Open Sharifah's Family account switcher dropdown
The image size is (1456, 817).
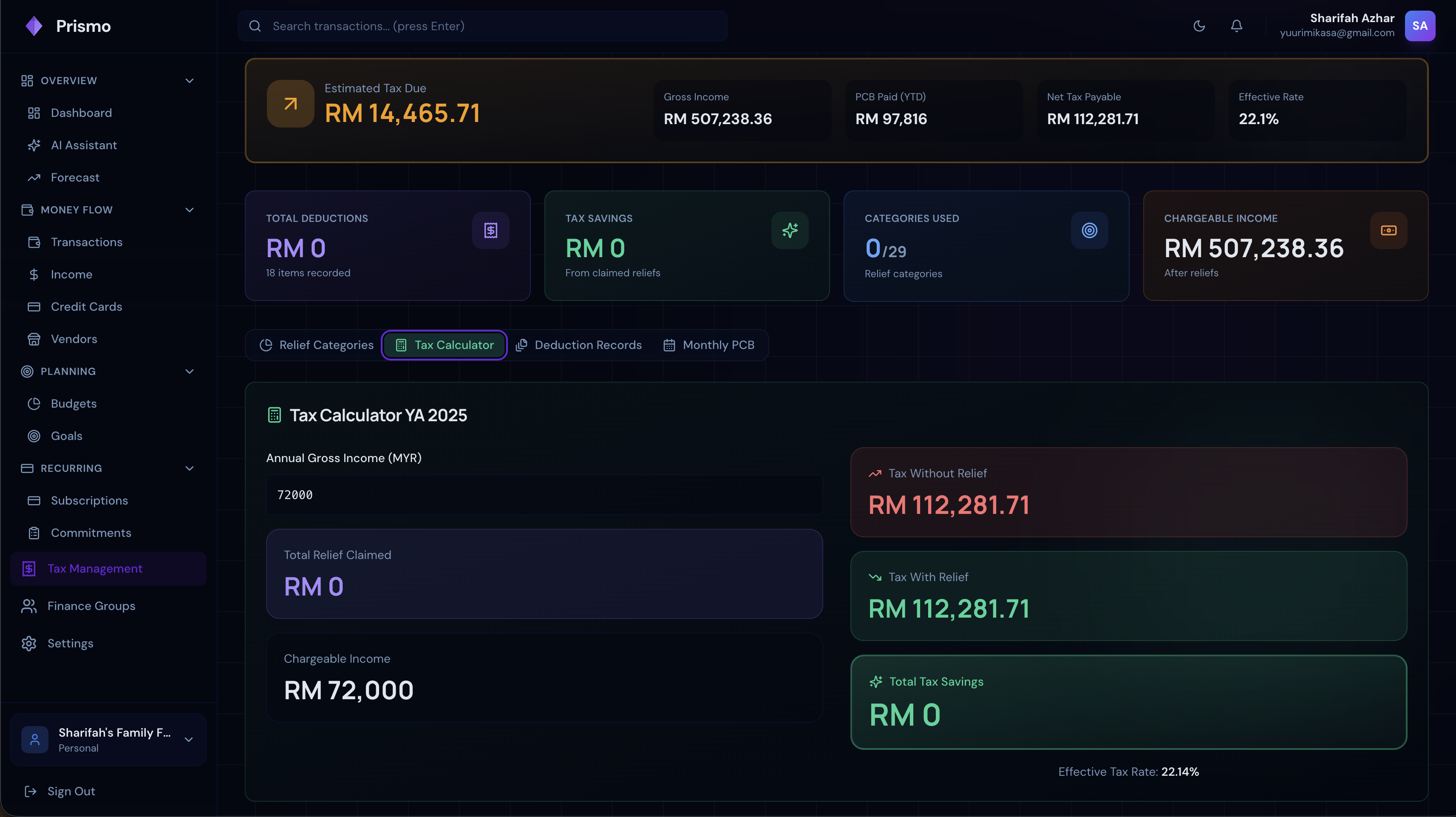click(189, 739)
